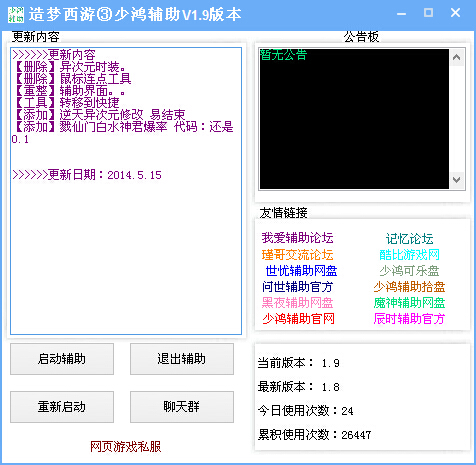
Task: Open the 网页游戏私服 link
Action: (x=126, y=447)
